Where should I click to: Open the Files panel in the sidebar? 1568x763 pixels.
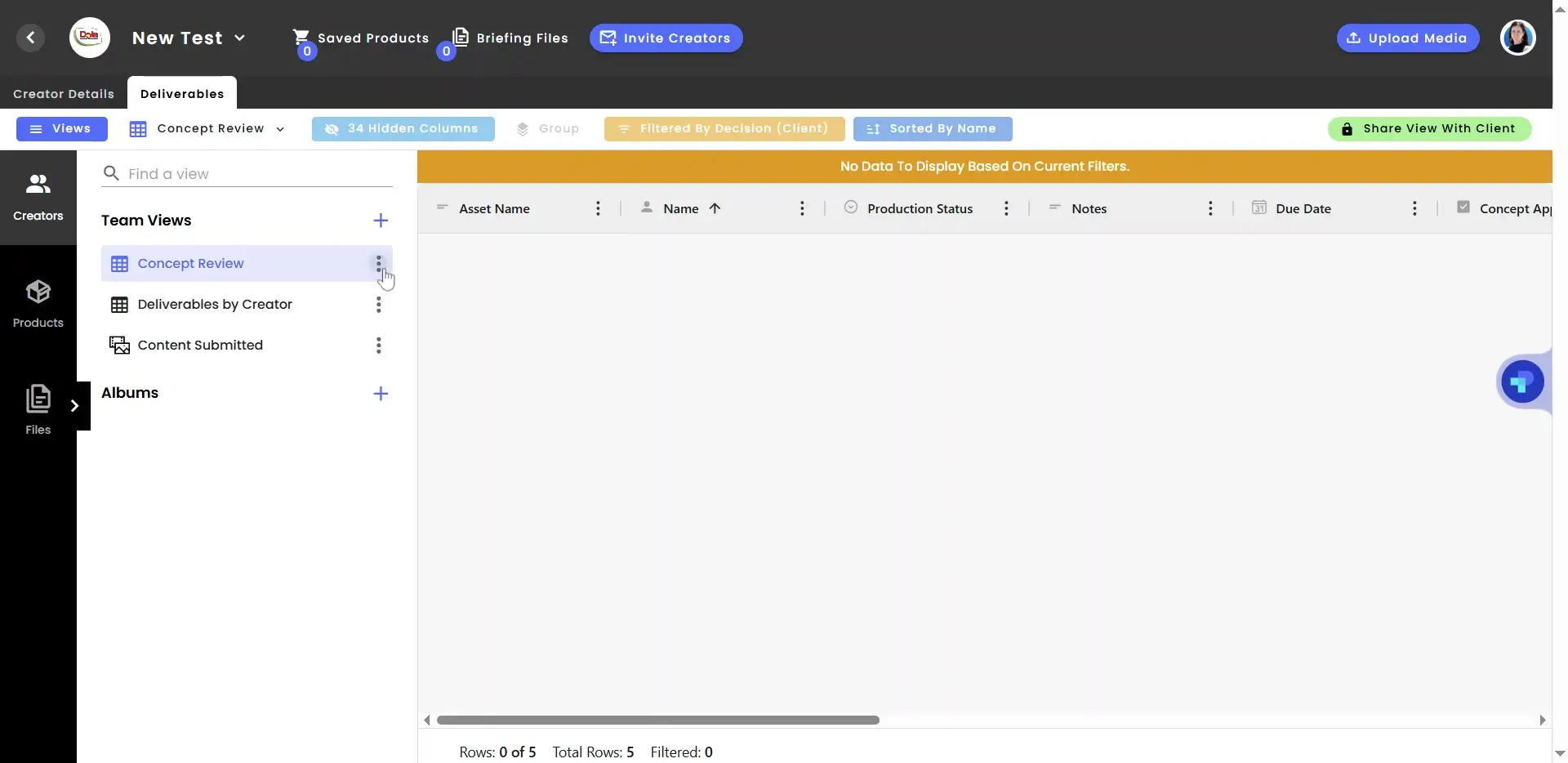38,406
